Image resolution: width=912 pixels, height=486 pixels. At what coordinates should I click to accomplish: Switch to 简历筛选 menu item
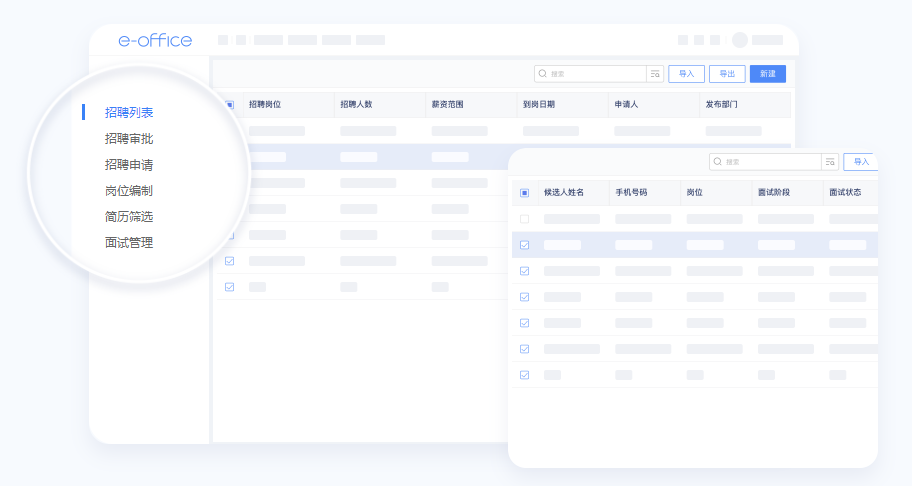tap(129, 217)
